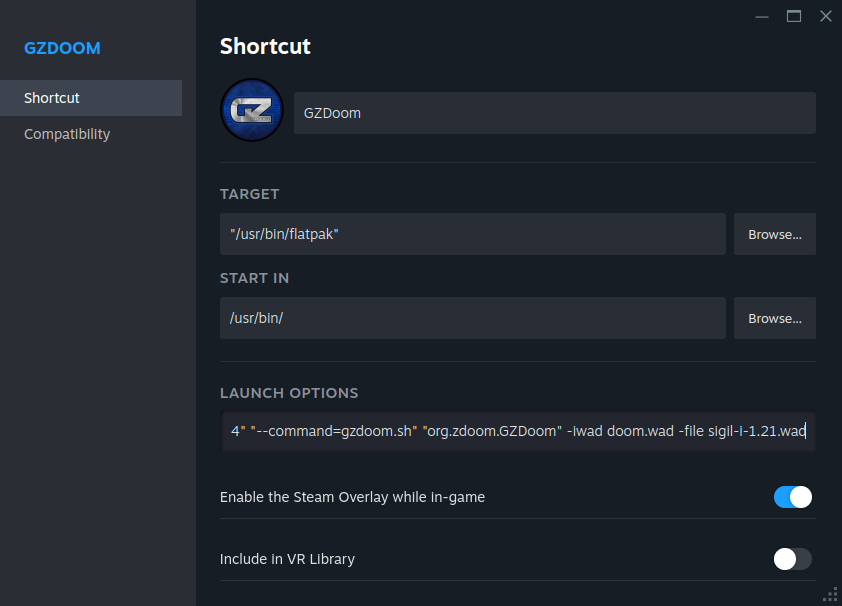
Task: Click the Shortcut page heading
Action: (x=265, y=46)
